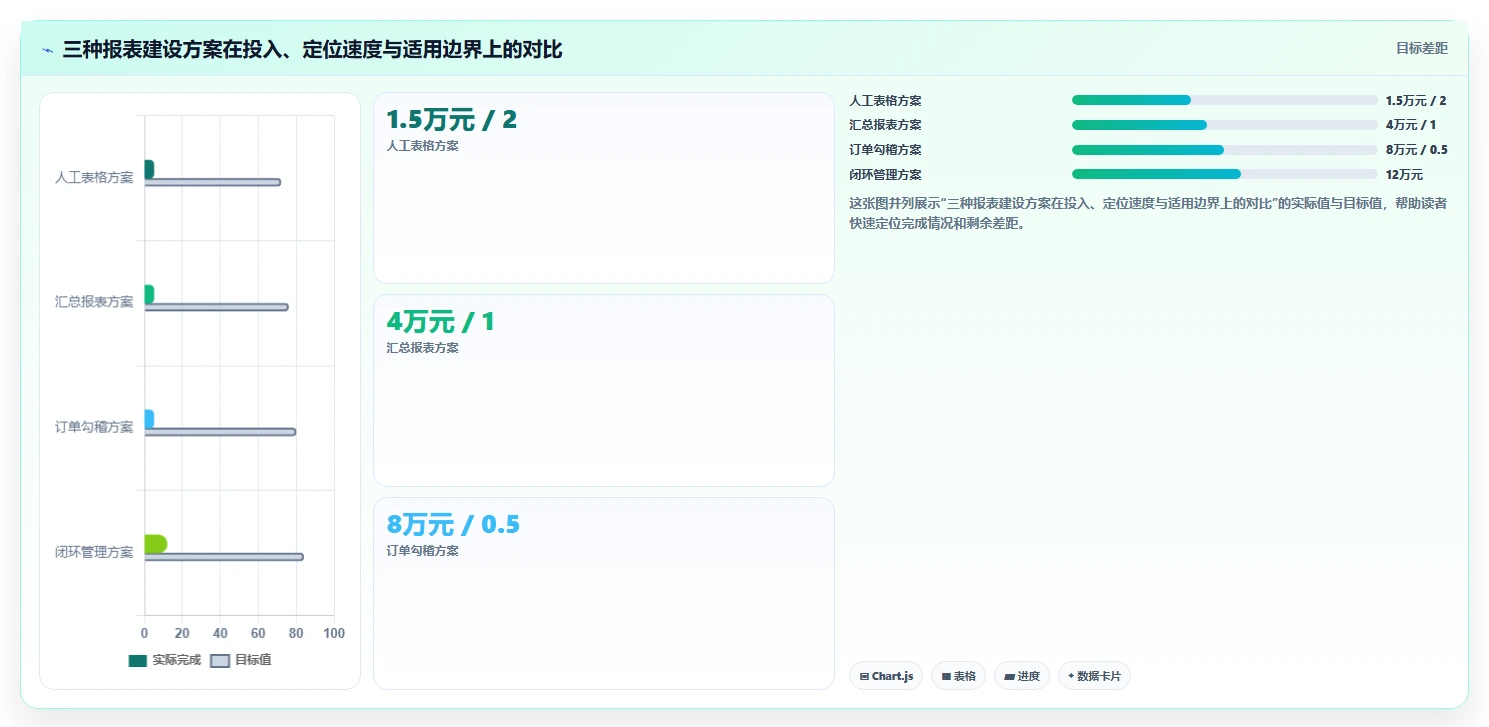Select the 进度 chip
Viewport: 1489px width, 727px height.
tap(1022, 676)
